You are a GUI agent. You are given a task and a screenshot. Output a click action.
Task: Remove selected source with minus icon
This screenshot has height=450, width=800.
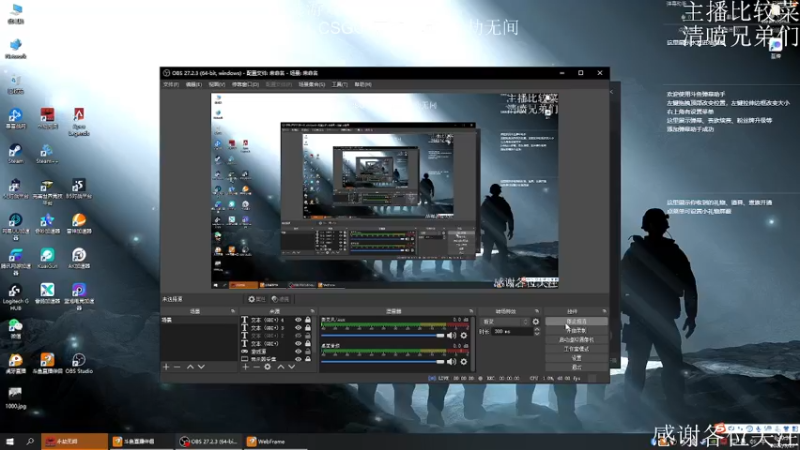click(256, 367)
